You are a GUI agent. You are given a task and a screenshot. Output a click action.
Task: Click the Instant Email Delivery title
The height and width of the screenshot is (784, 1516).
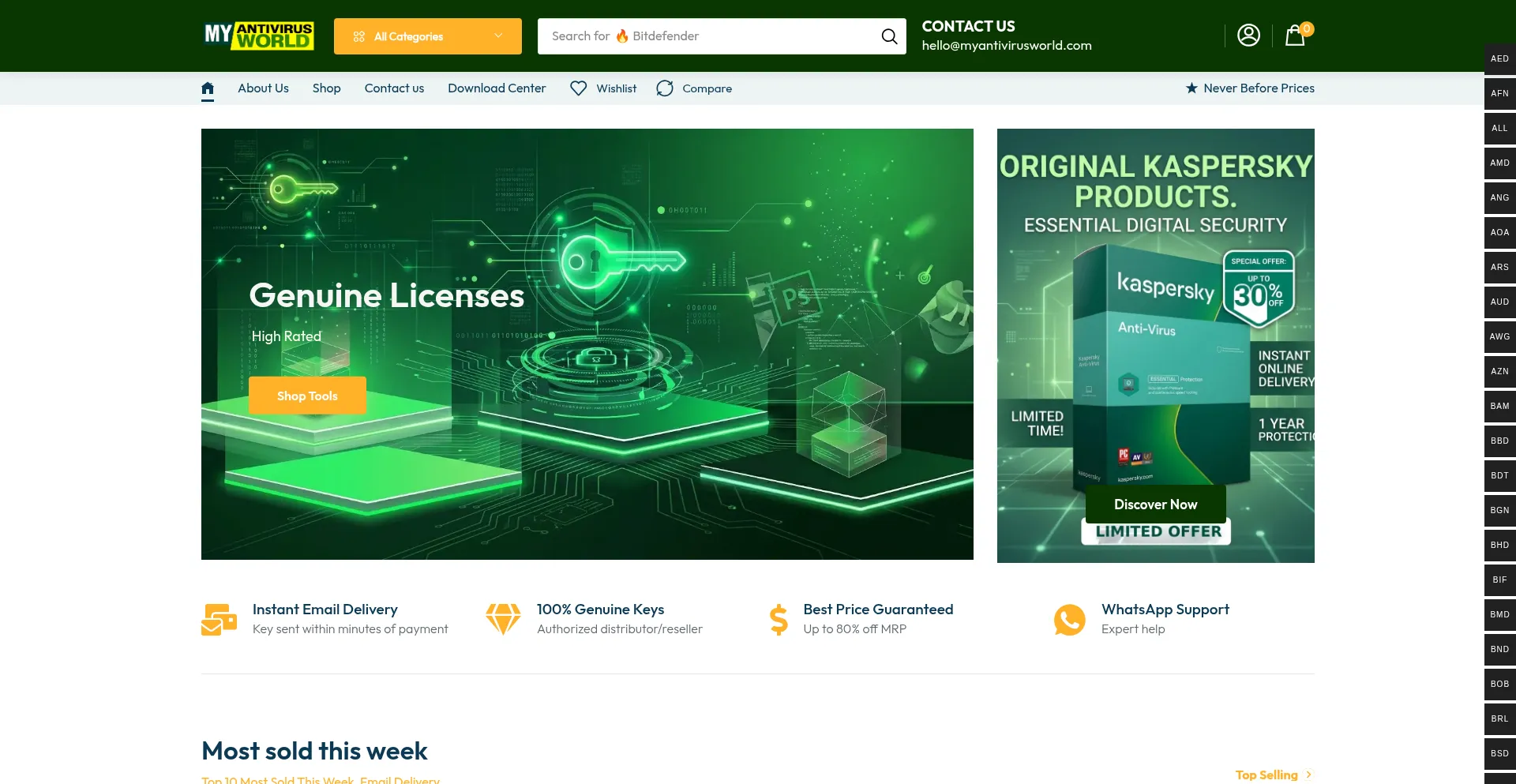325,610
